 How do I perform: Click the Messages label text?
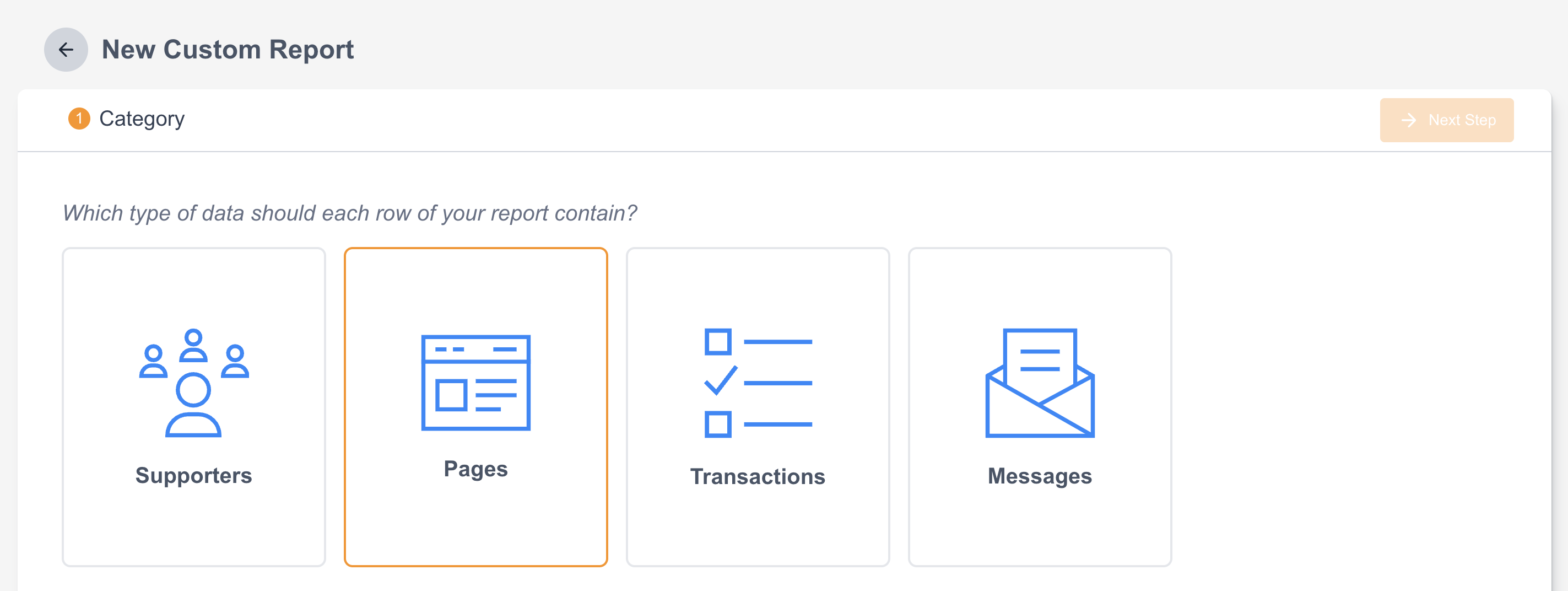[x=1039, y=476]
